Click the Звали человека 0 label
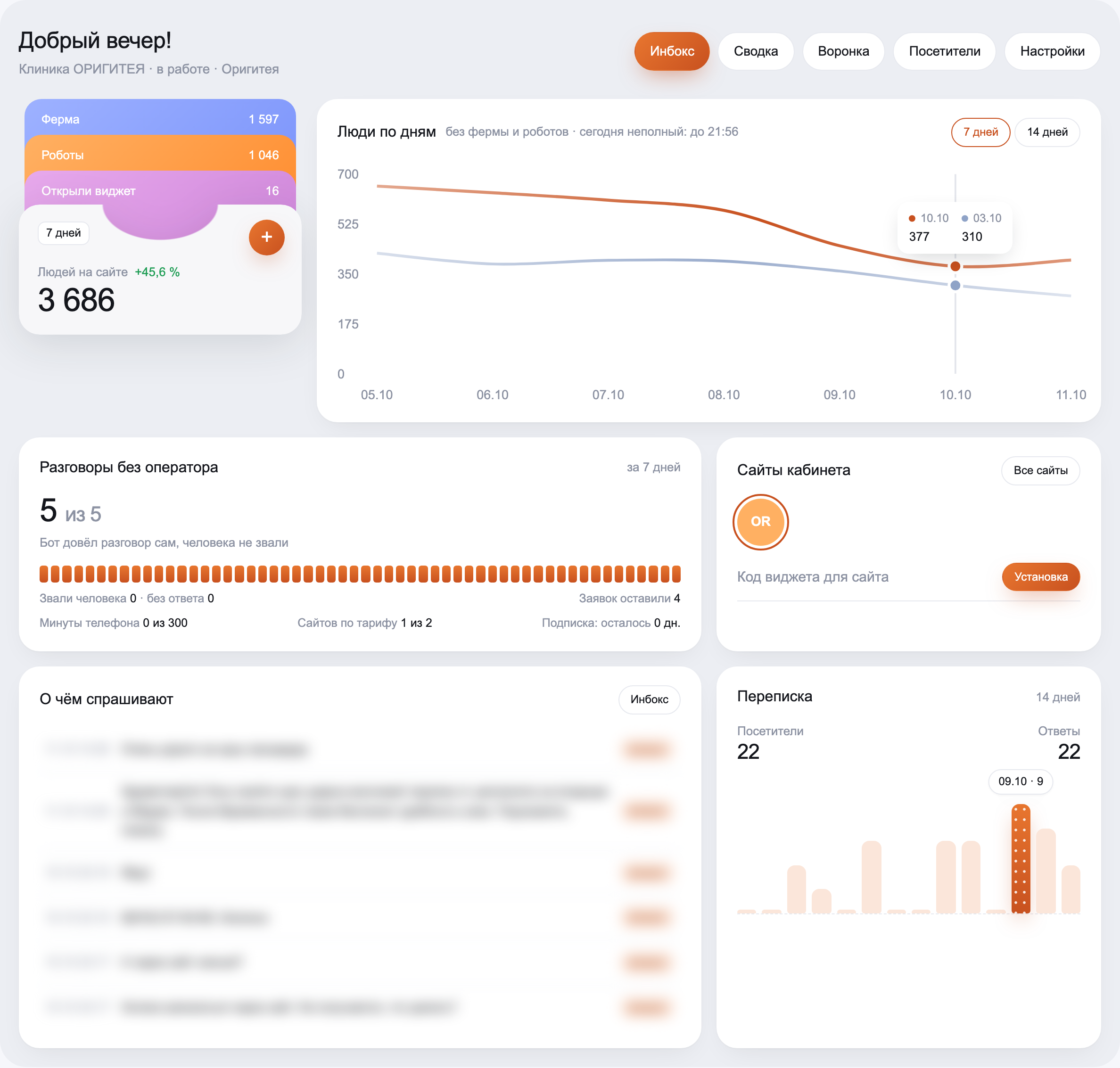This screenshot has width=1120, height=1068. 88,598
